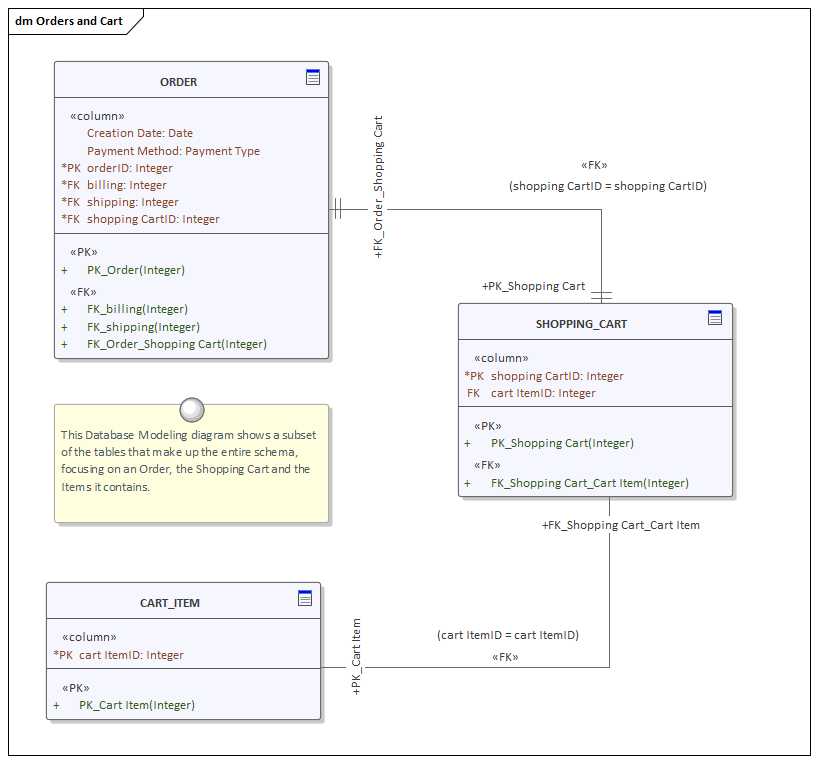Click the +FK_Shopping Cart_Cart Item connector label
The image size is (818, 763).
[621, 525]
